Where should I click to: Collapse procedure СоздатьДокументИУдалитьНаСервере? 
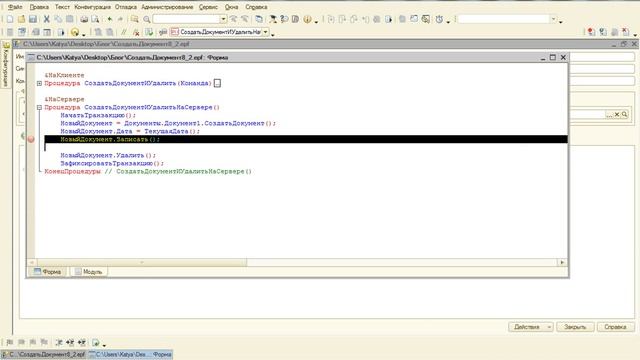pyautogui.click(x=39, y=107)
